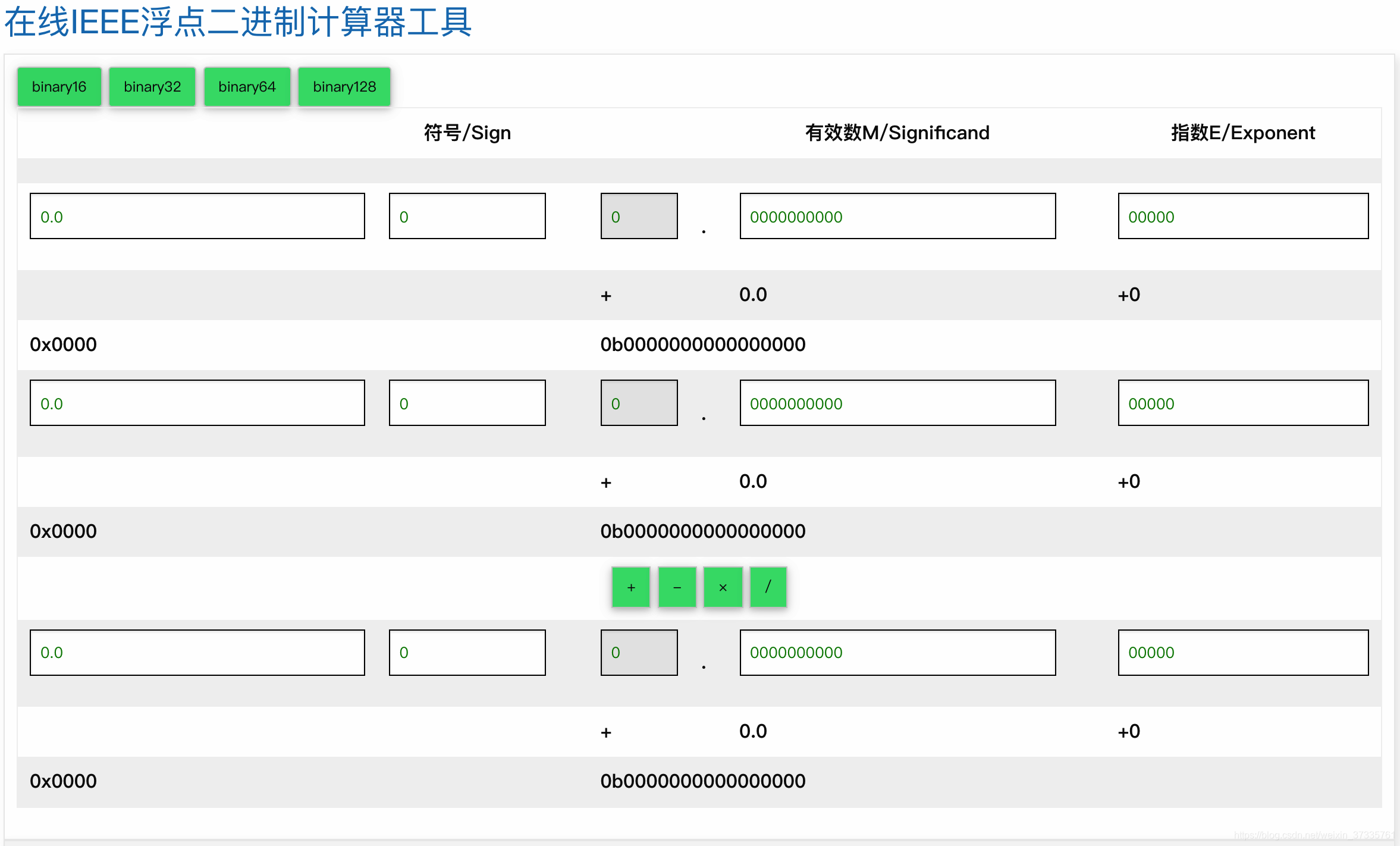The width and height of the screenshot is (1400, 846).
Task: Click the first hidden leading bit box
Action: (x=639, y=216)
